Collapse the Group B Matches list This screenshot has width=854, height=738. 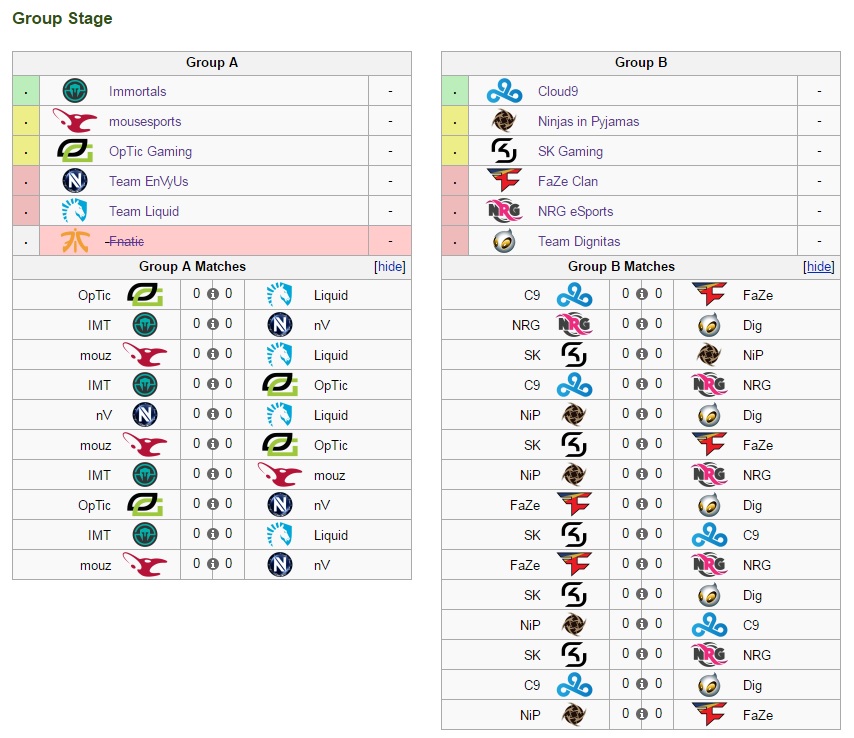(819, 267)
